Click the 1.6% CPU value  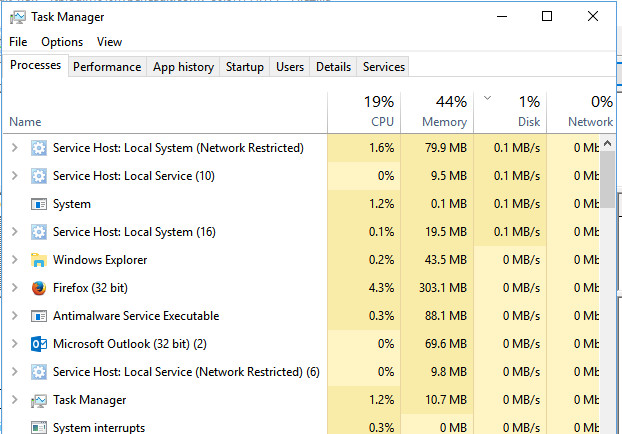pyautogui.click(x=381, y=148)
